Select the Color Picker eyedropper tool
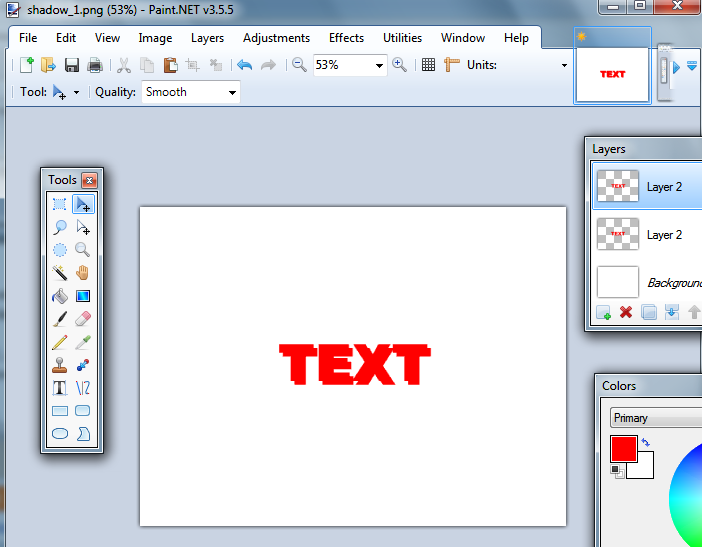The width and height of the screenshot is (702, 547). 83,342
